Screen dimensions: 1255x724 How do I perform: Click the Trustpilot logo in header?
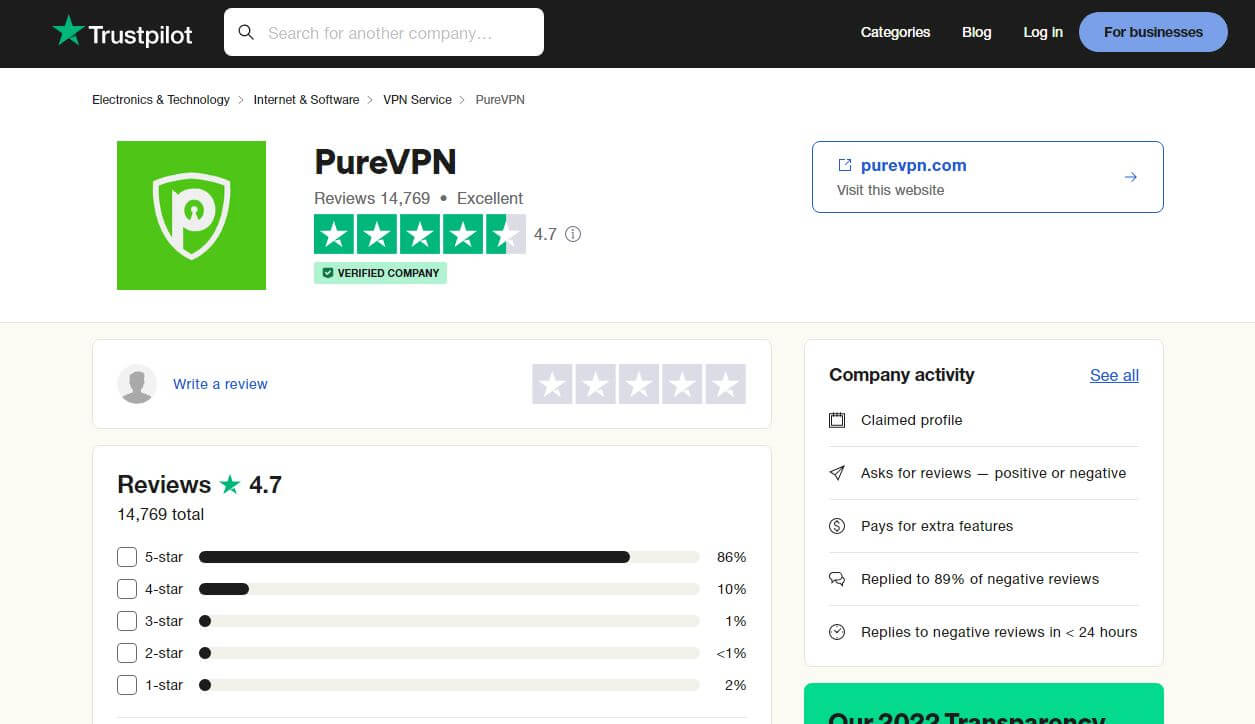tap(122, 32)
